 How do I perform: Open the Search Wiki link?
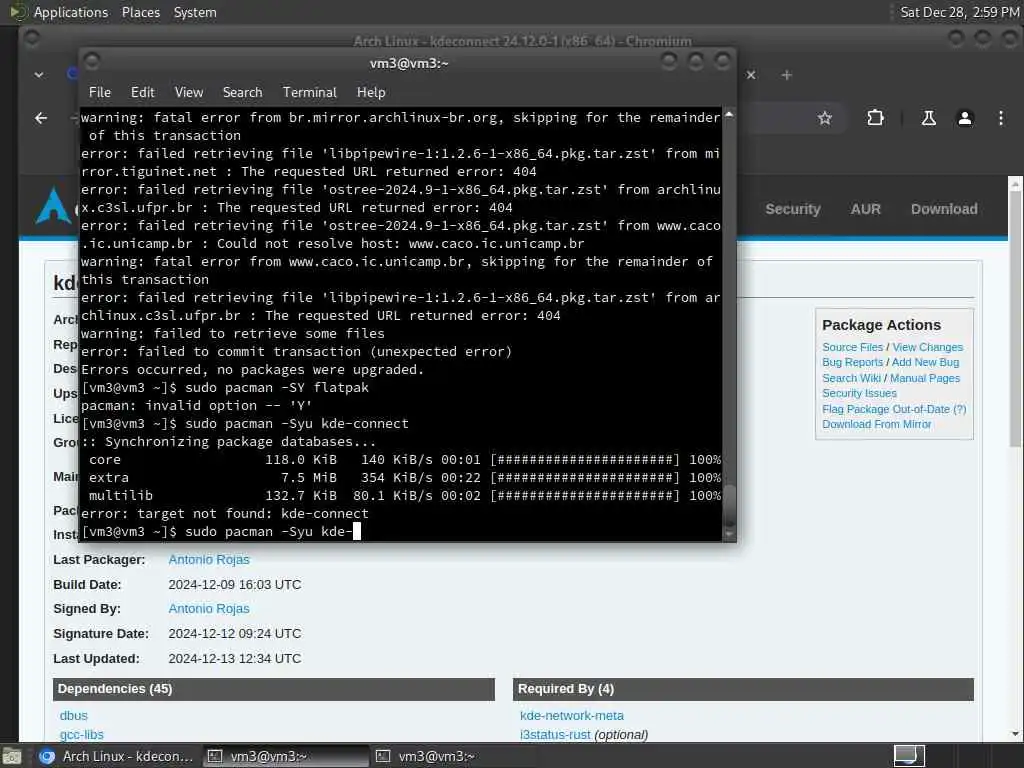(x=851, y=378)
